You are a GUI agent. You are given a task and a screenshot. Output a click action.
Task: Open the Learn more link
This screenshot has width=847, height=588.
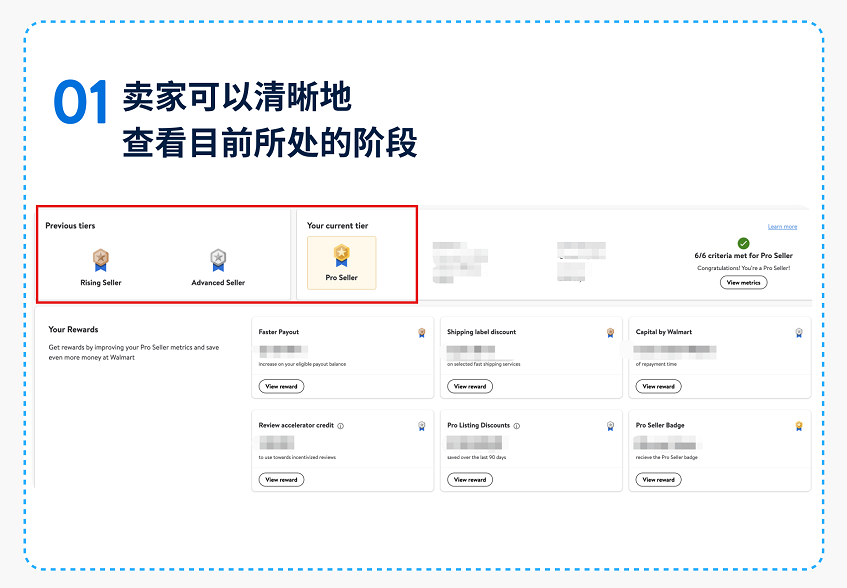782,227
